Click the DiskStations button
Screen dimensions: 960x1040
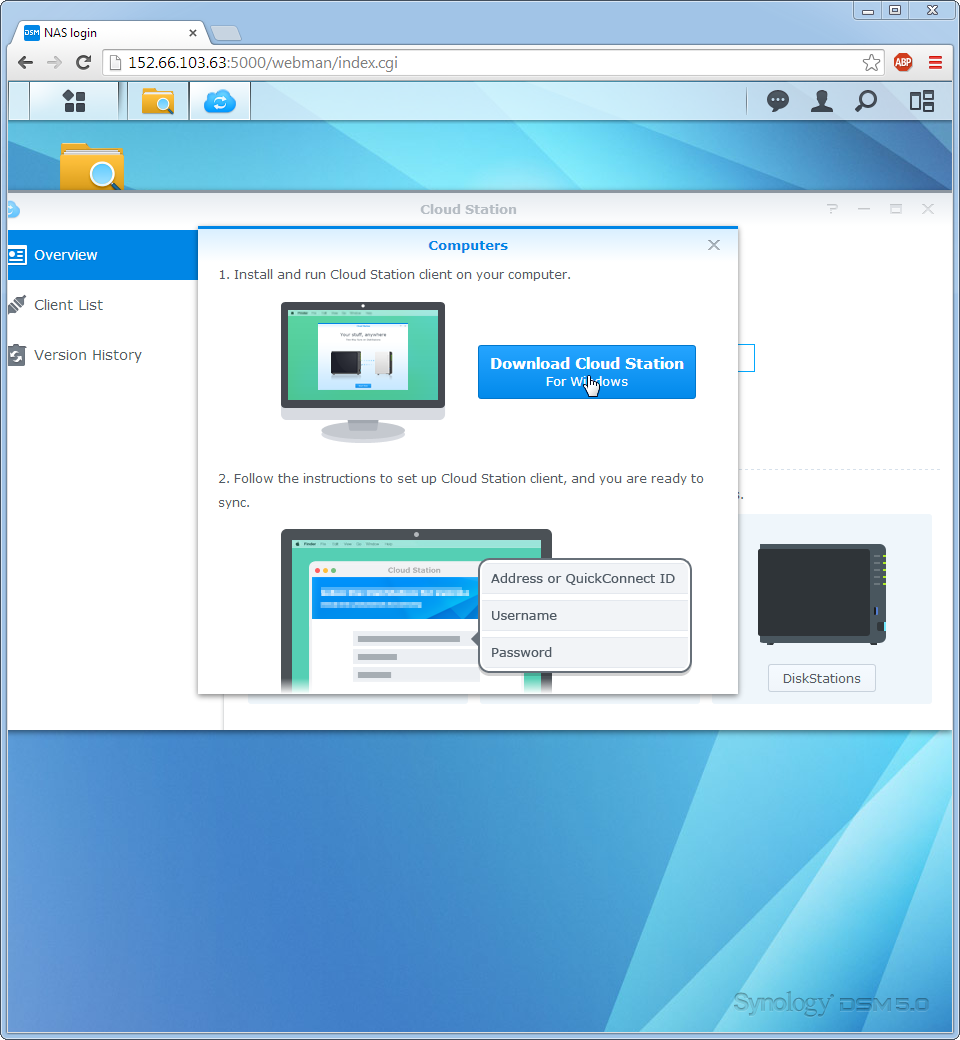(821, 678)
